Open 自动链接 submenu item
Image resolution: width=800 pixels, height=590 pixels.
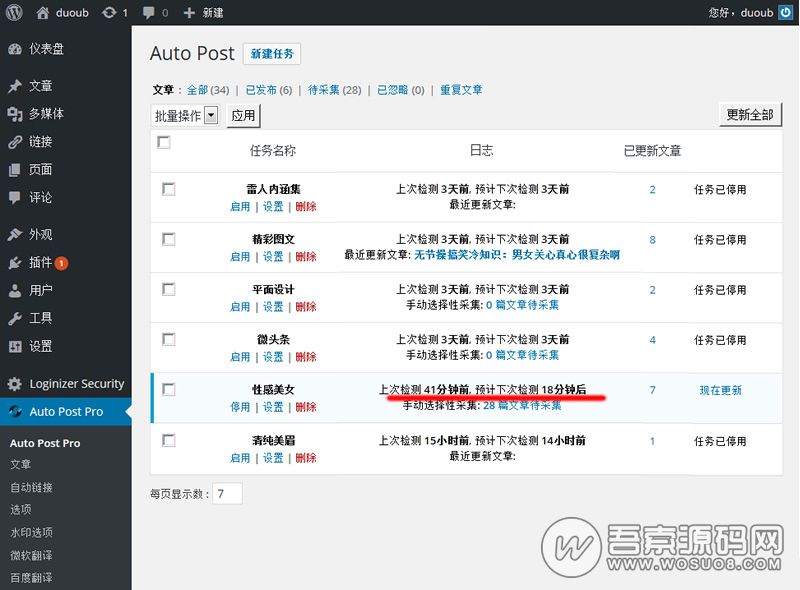pyautogui.click(x=31, y=487)
